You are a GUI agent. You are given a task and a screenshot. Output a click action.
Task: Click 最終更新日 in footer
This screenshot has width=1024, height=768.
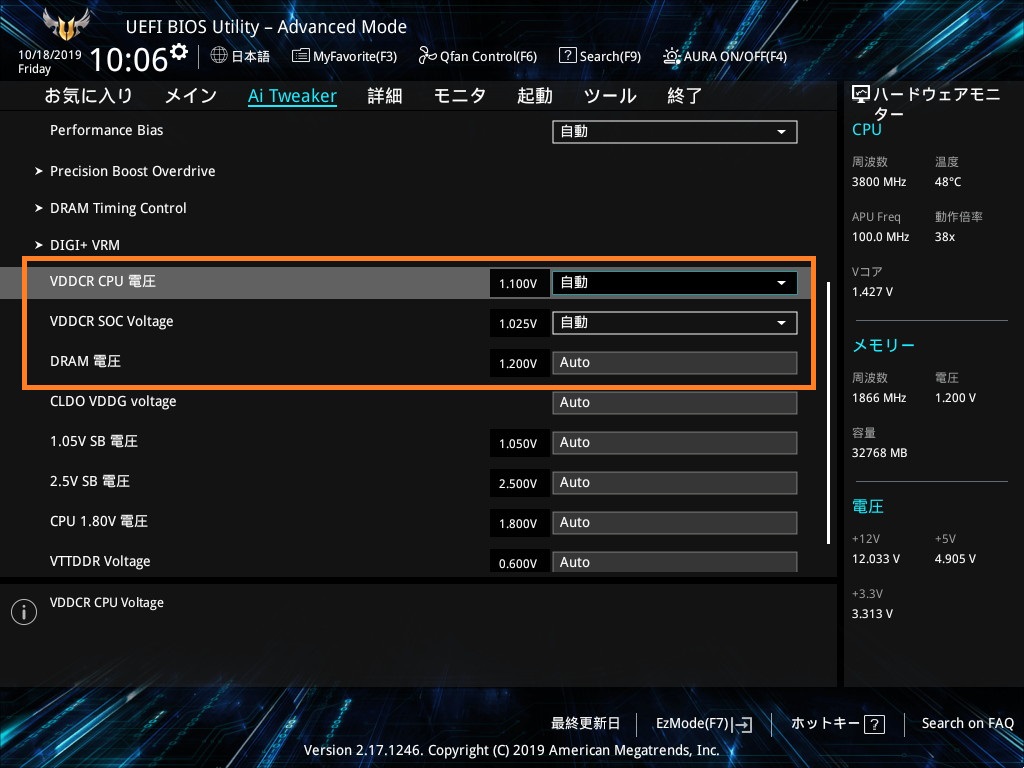coord(586,723)
